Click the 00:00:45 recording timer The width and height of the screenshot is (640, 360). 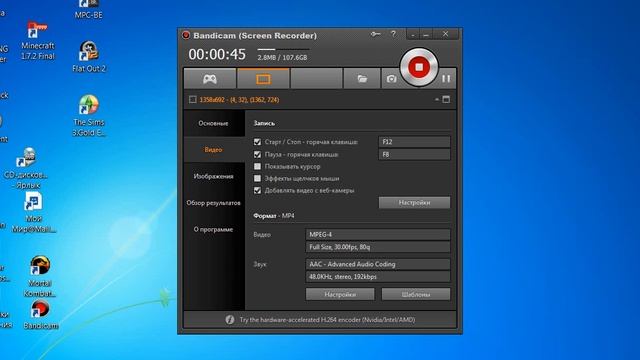coord(217,54)
